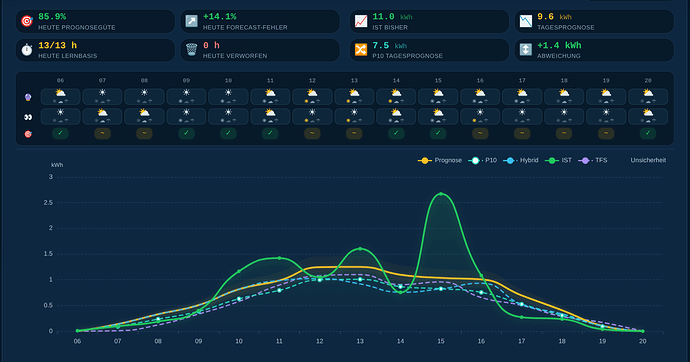Select crystal-ball row weather cell for hour 12
The image size is (690, 362).
coord(312,97)
